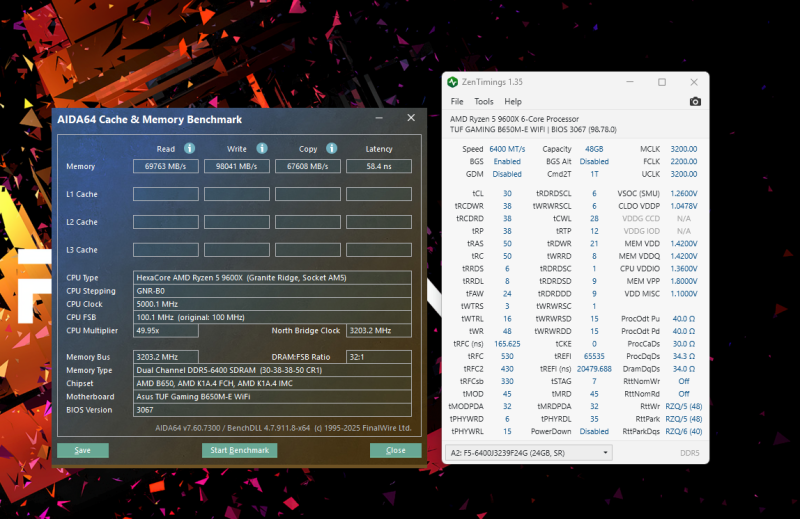
Task: Click the Read info icon in AIDA64
Action: [189, 149]
